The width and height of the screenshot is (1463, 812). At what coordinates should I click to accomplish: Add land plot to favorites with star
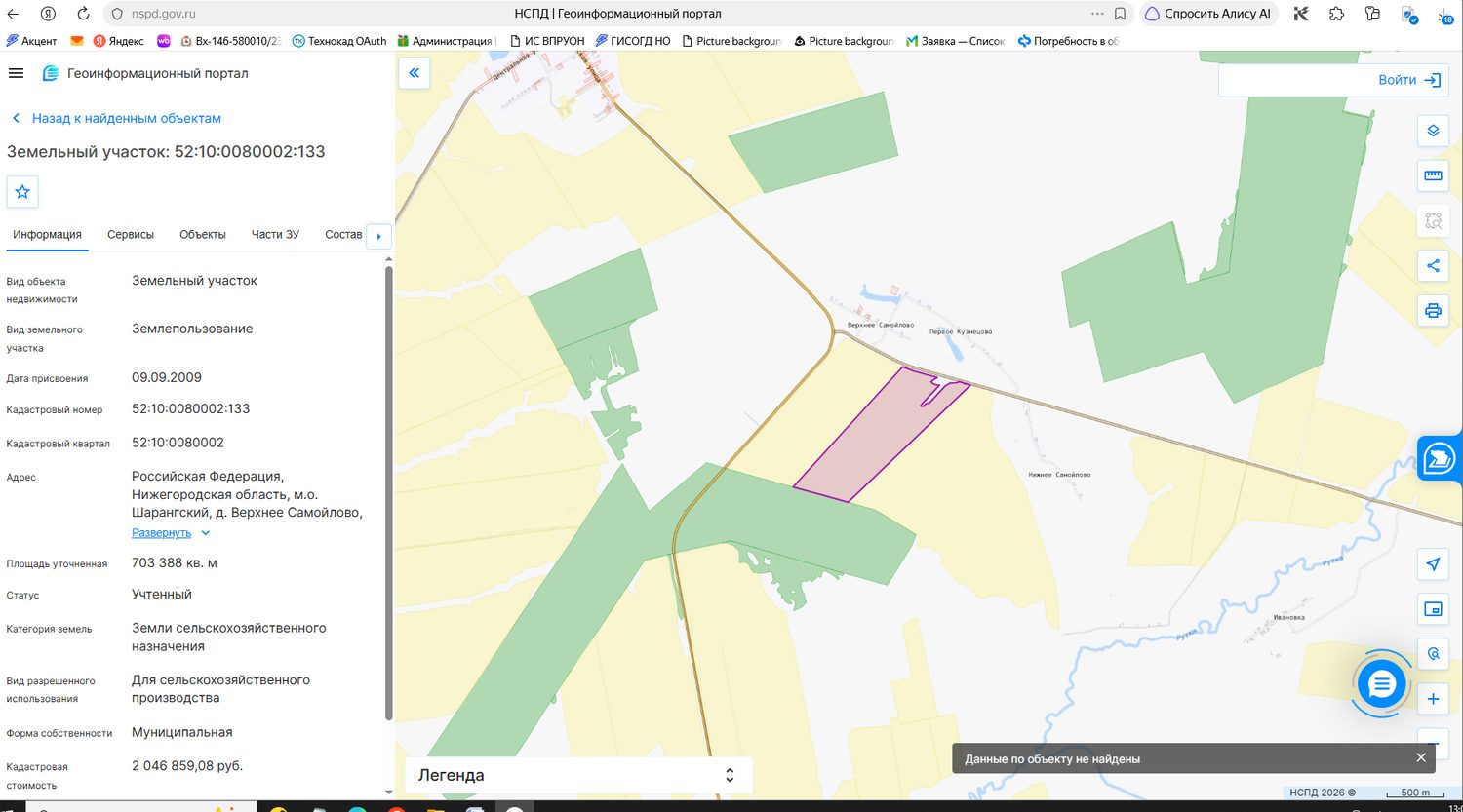[22, 192]
